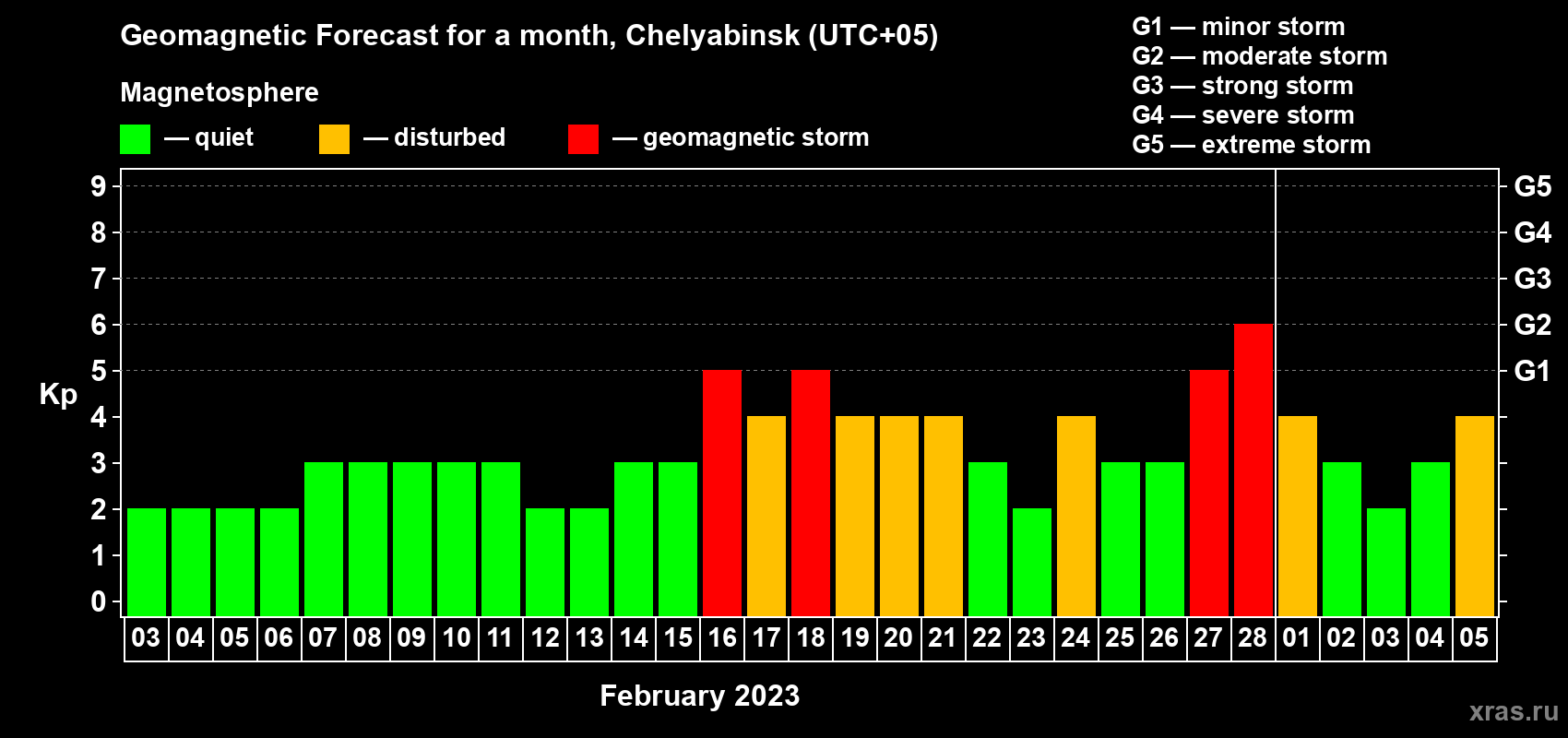Click the date label 22 on axis
Screen dimensions: 1568x738
pos(987,638)
